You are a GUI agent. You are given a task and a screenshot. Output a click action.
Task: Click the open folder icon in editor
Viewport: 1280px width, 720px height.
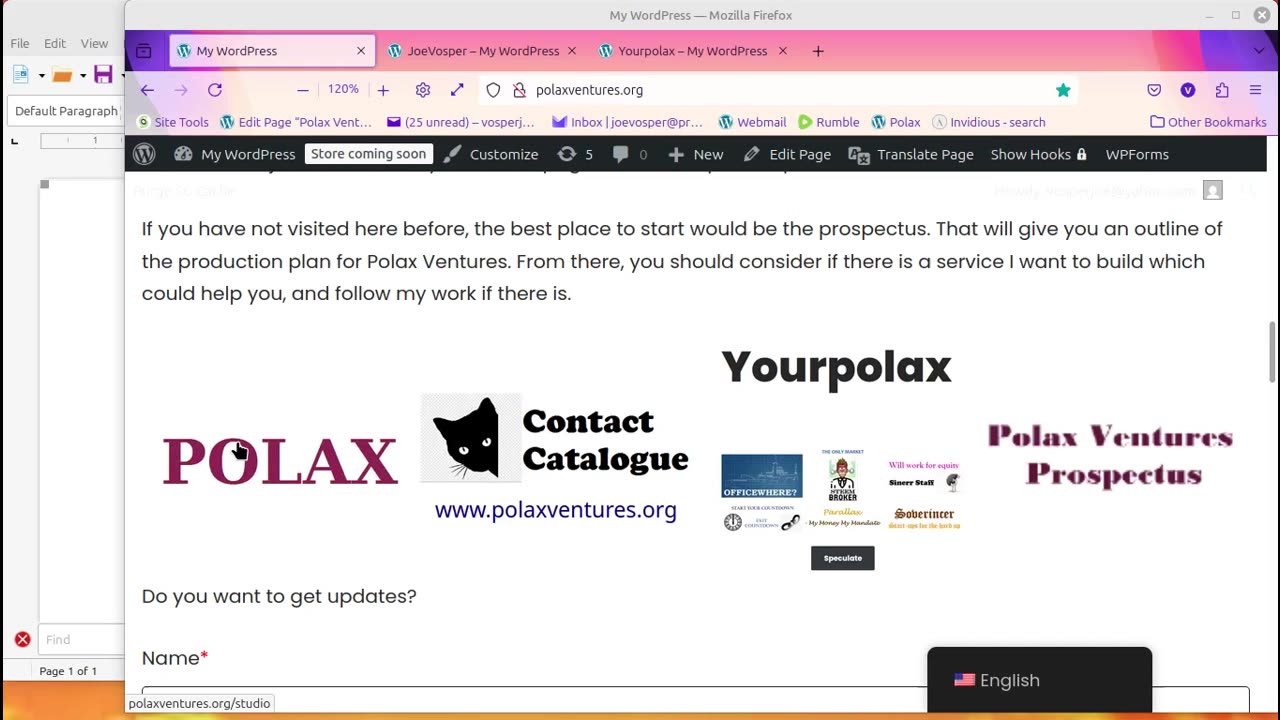tap(62, 74)
